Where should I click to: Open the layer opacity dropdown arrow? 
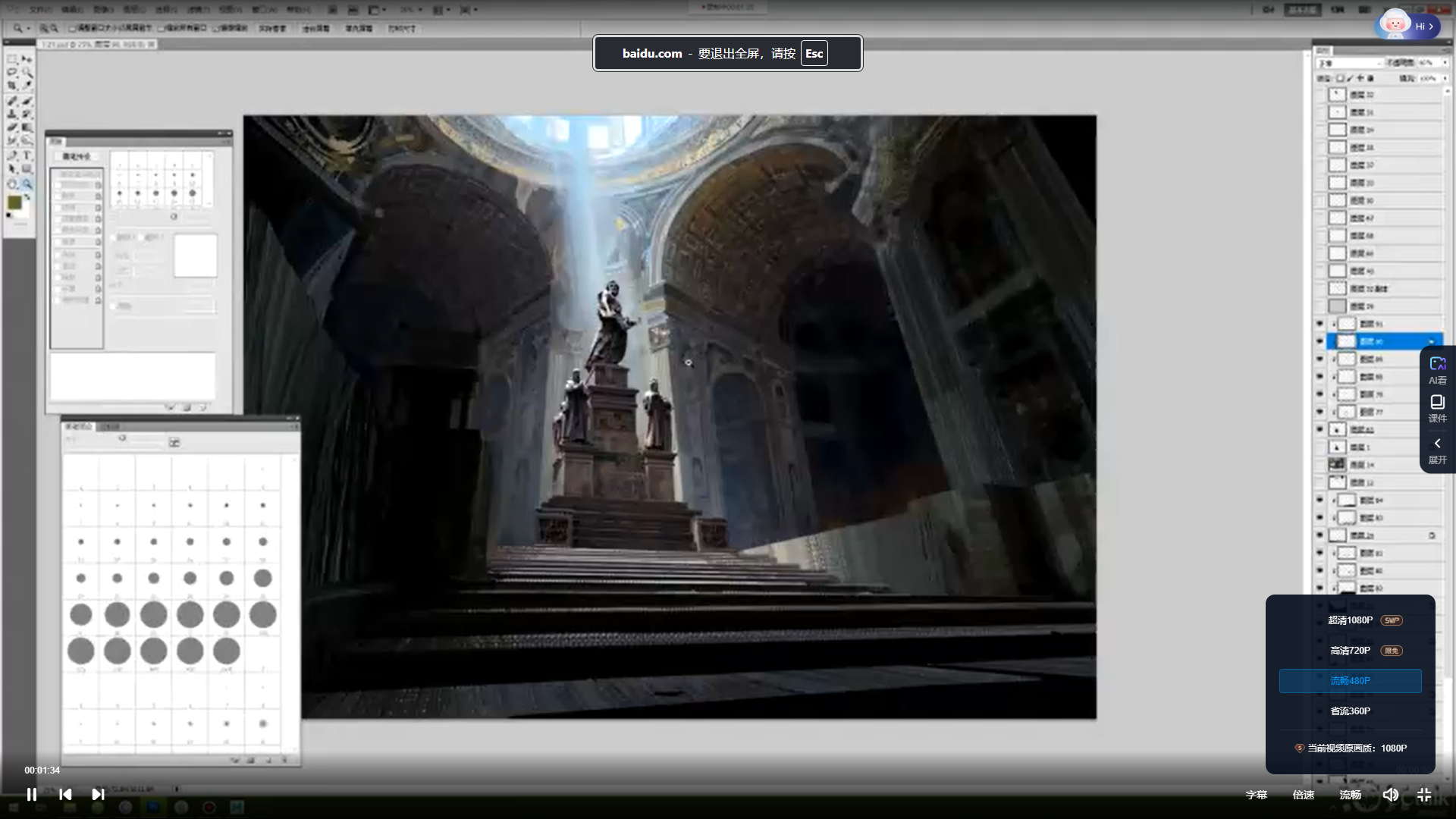coord(1445,63)
